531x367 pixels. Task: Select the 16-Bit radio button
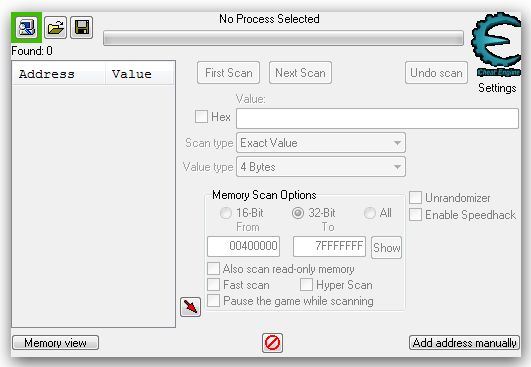coord(226,213)
